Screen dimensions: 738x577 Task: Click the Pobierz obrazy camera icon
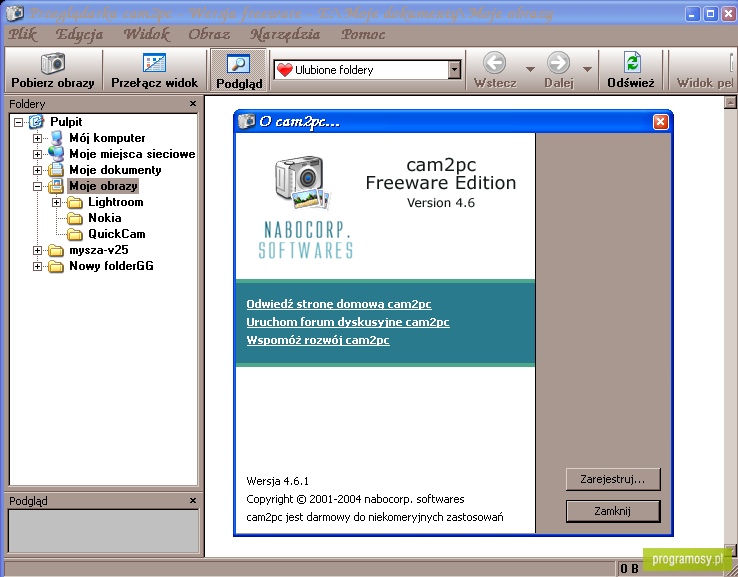click(x=53, y=63)
